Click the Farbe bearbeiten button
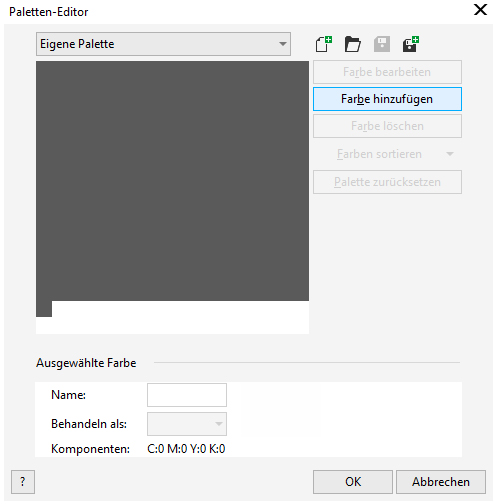 point(387,72)
